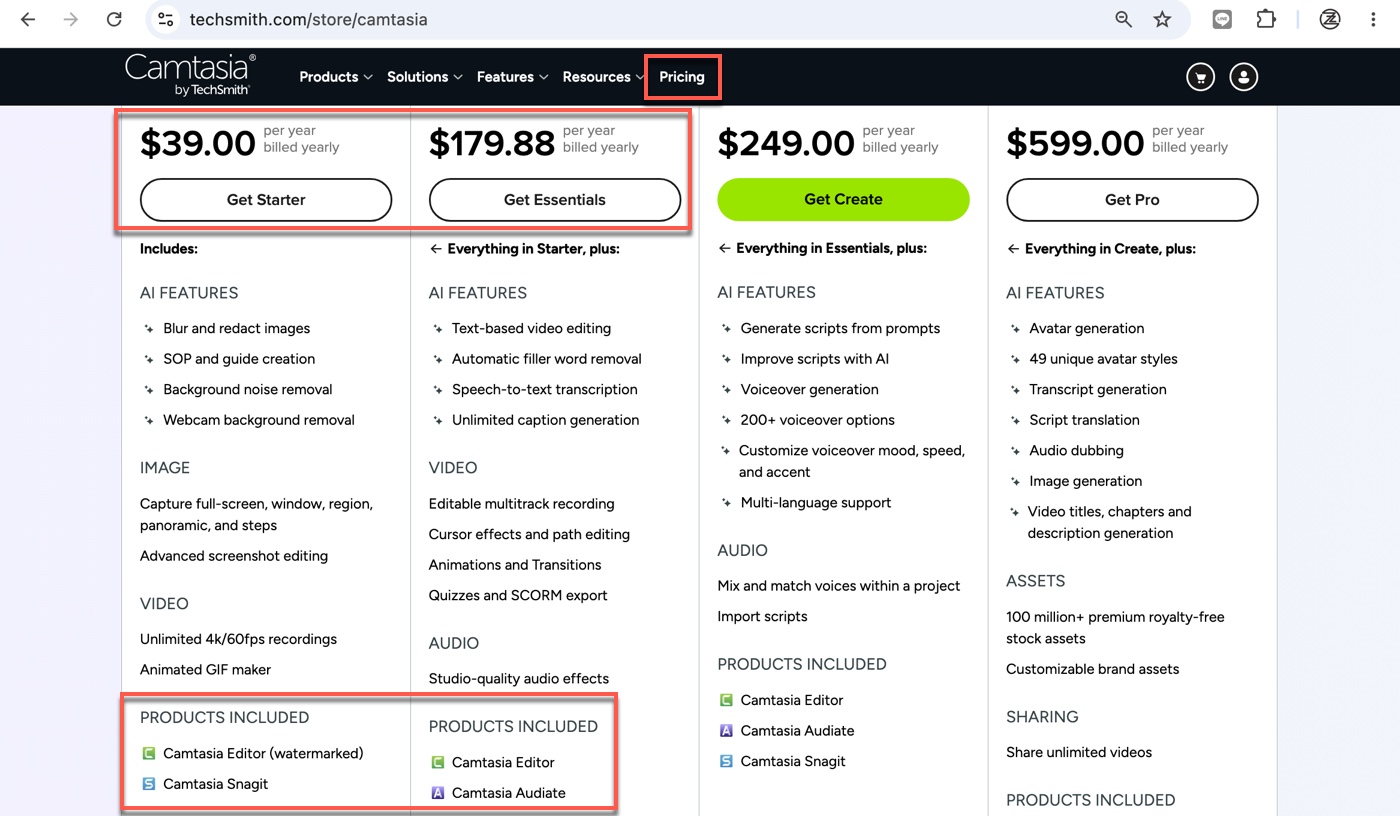Click "Quizzes and SCORM export" feature
Viewport: 1400px width, 816px height.
518,596
